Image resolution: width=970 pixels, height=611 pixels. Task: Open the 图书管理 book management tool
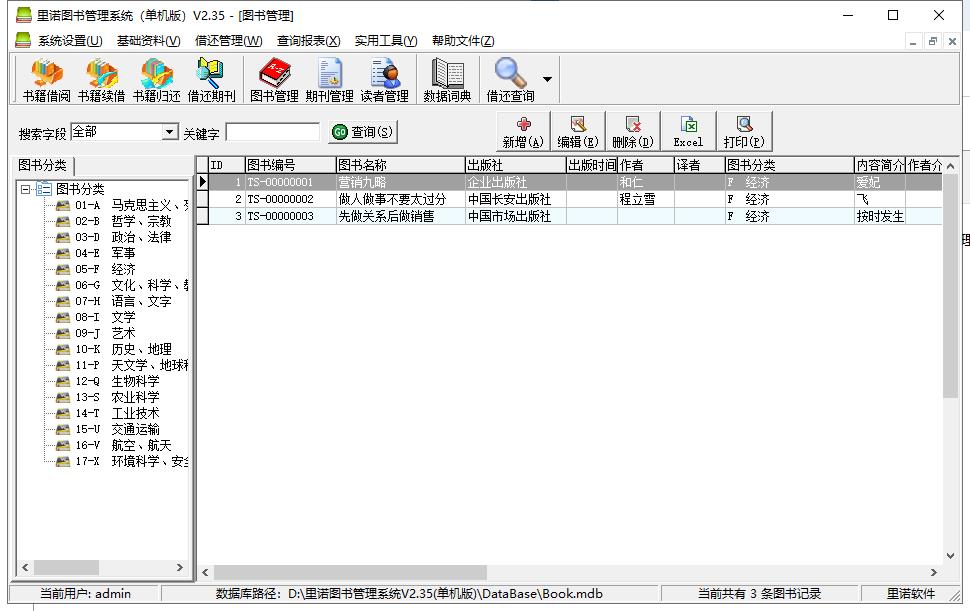(x=274, y=80)
